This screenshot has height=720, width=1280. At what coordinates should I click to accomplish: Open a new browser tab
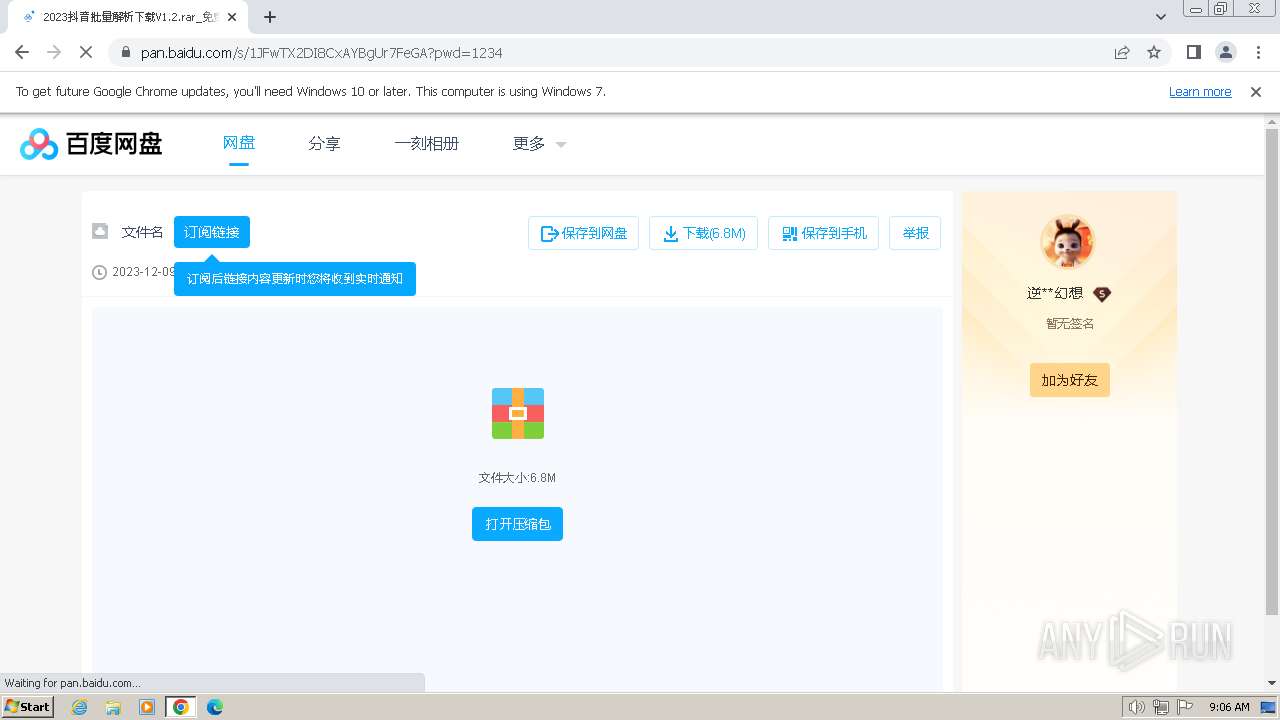pyautogui.click(x=270, y=17)
